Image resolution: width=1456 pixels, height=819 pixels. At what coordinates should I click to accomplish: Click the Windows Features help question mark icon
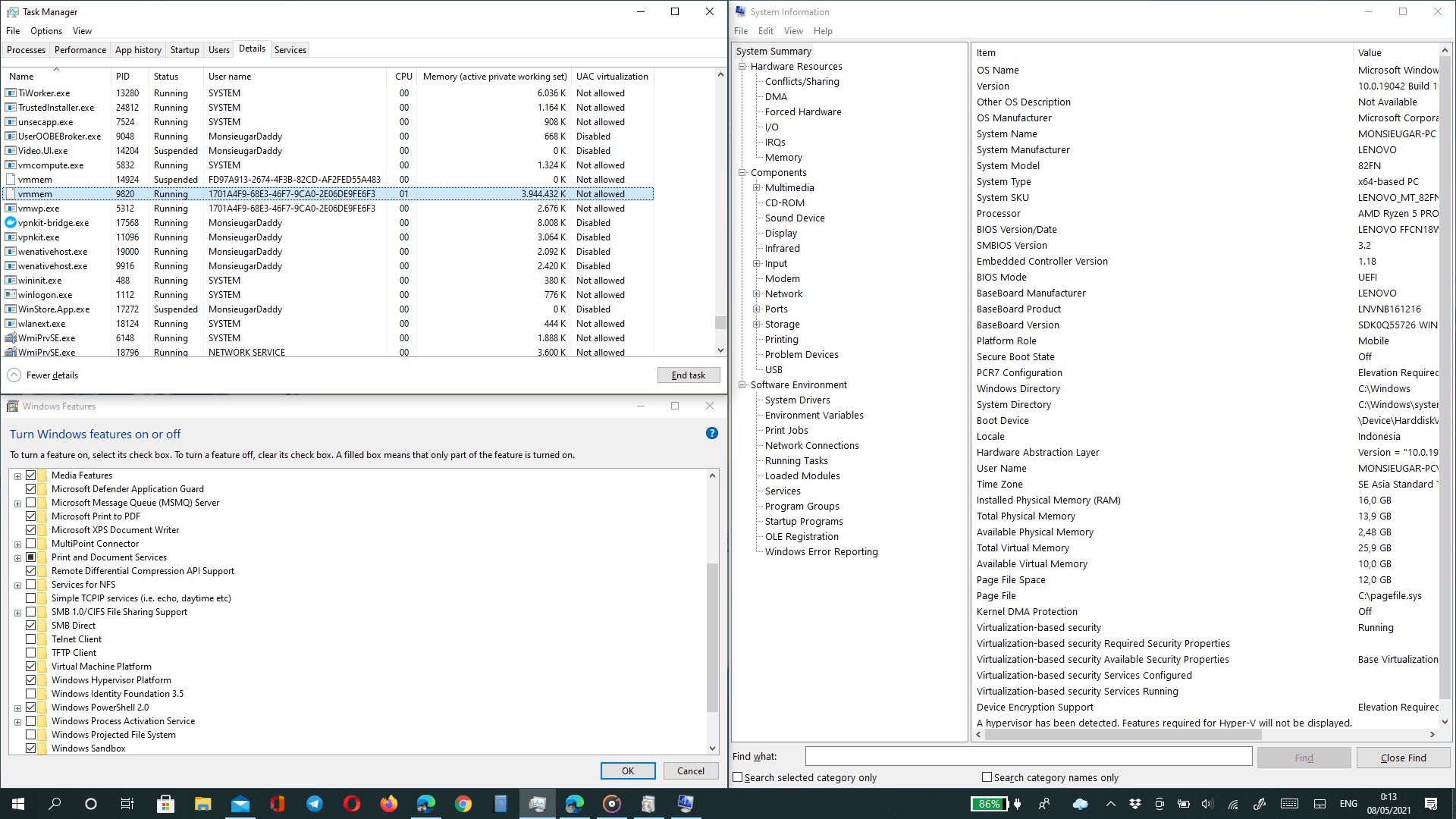(711, 434)
